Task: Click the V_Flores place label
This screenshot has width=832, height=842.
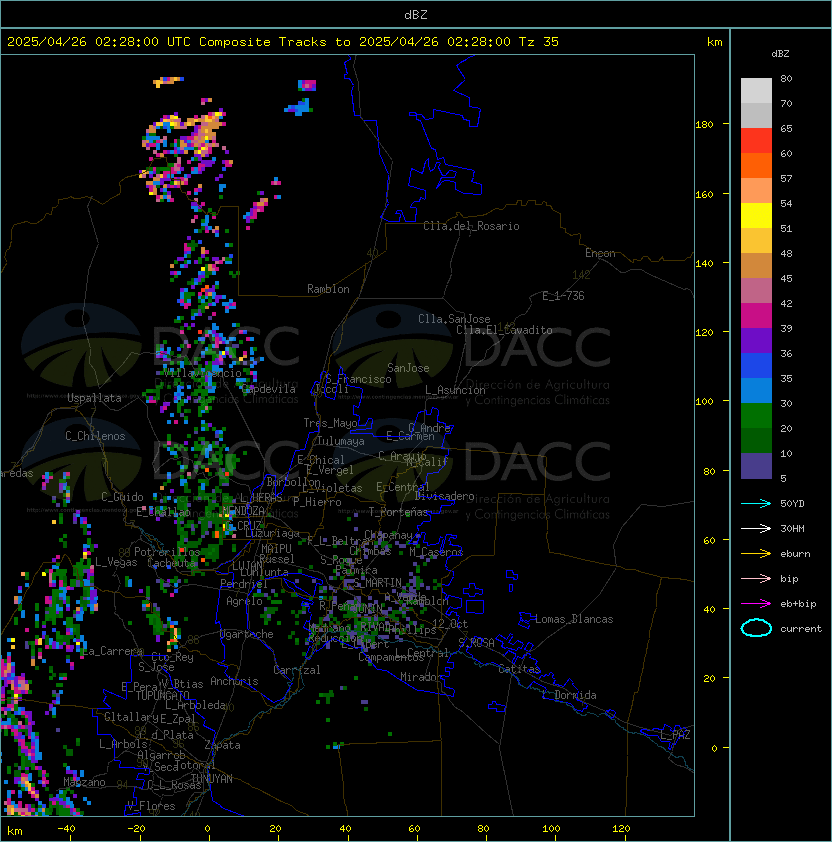Action: click(151, 806)
